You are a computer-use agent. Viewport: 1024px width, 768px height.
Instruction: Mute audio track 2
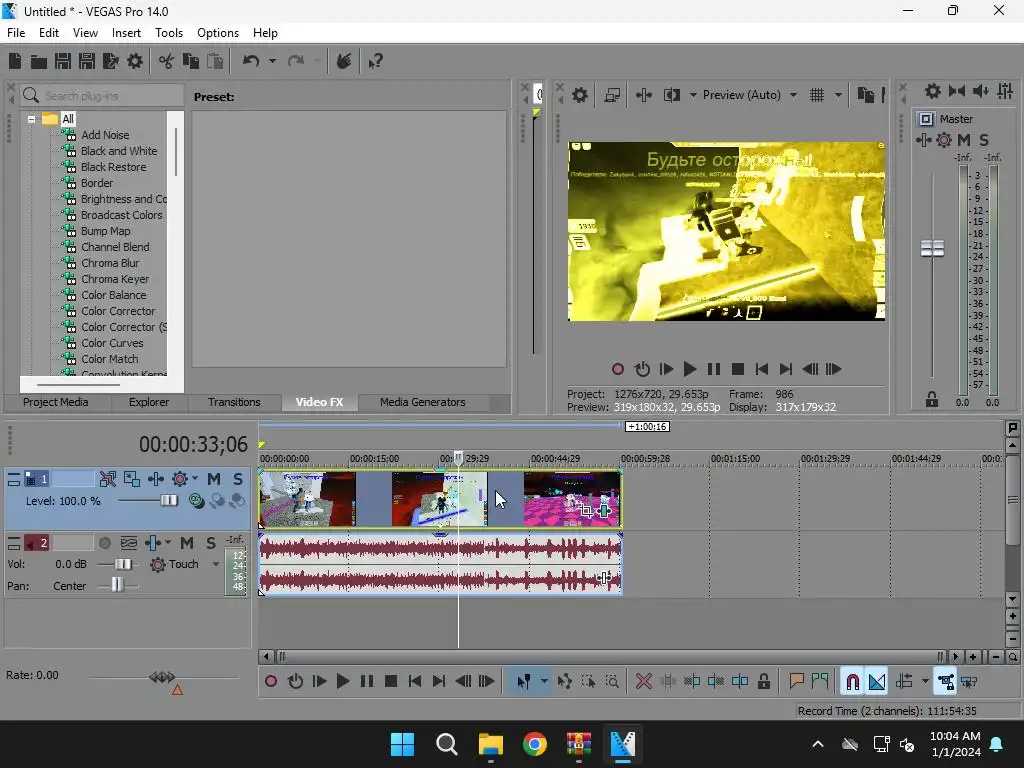click(x=187, y=543)
